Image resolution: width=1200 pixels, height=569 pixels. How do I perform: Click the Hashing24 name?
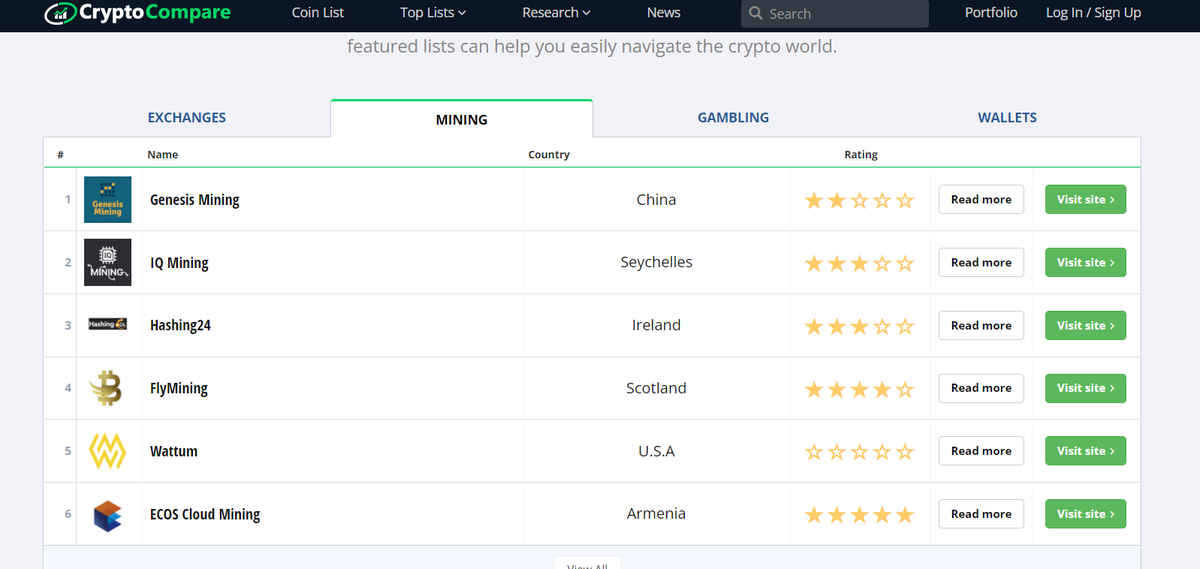pyautogui.click(x=180, y=325)
